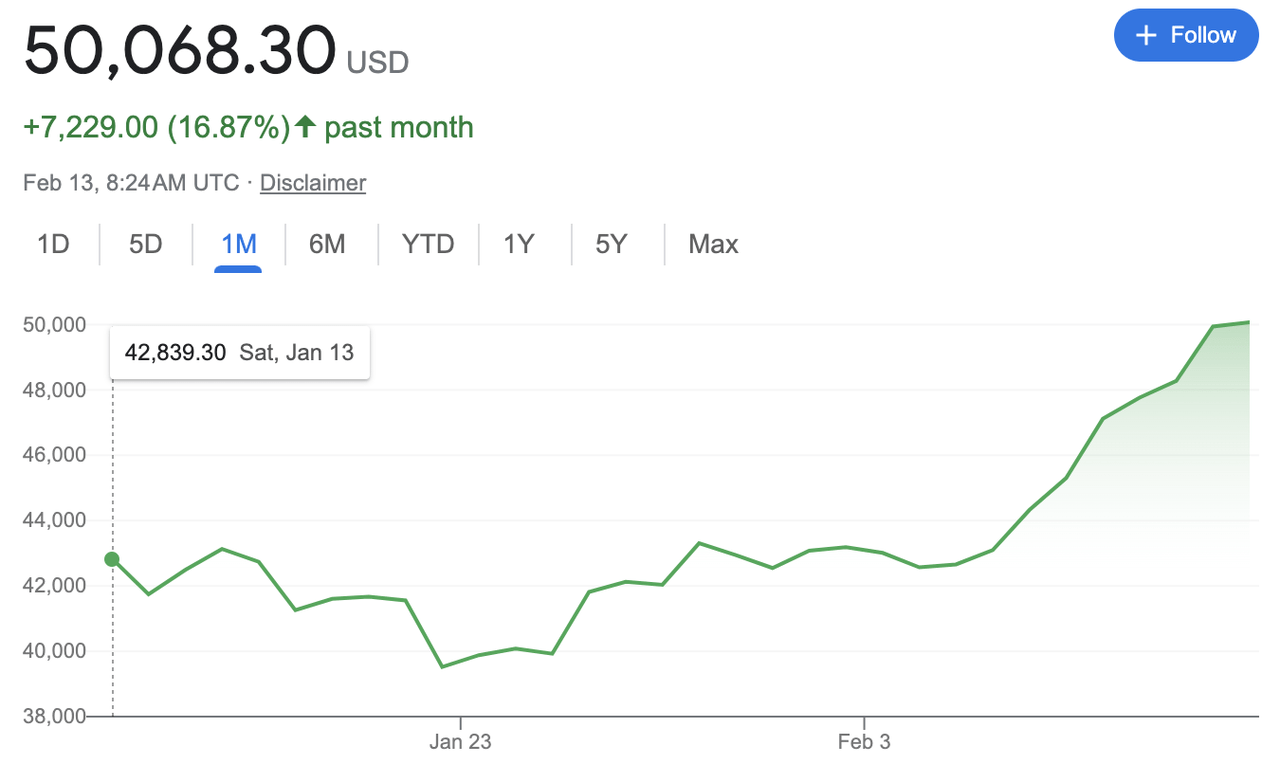Switch to the 5D time range tab

click(144, 243)
